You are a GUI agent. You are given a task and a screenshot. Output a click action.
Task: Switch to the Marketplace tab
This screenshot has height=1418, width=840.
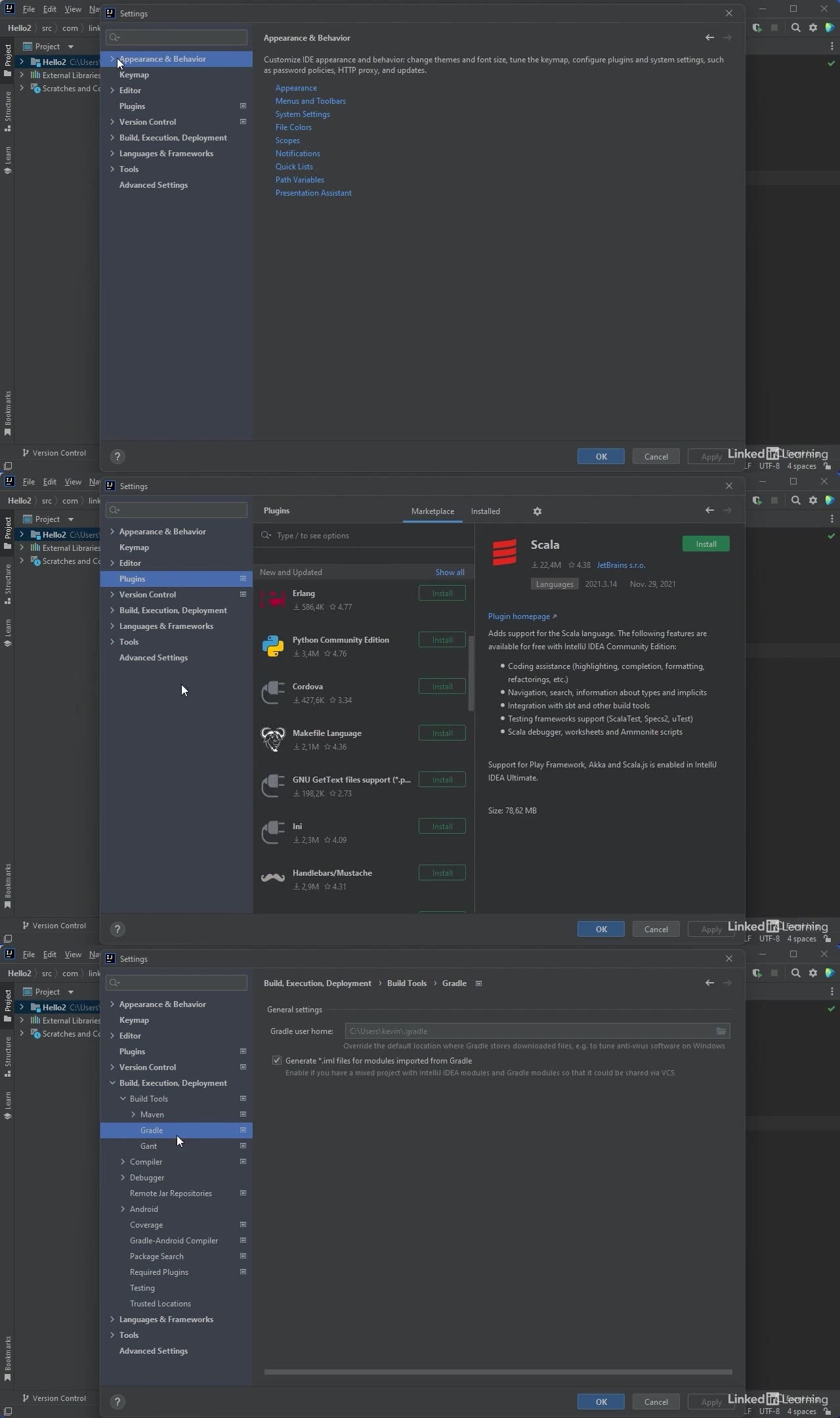point(432,511)
